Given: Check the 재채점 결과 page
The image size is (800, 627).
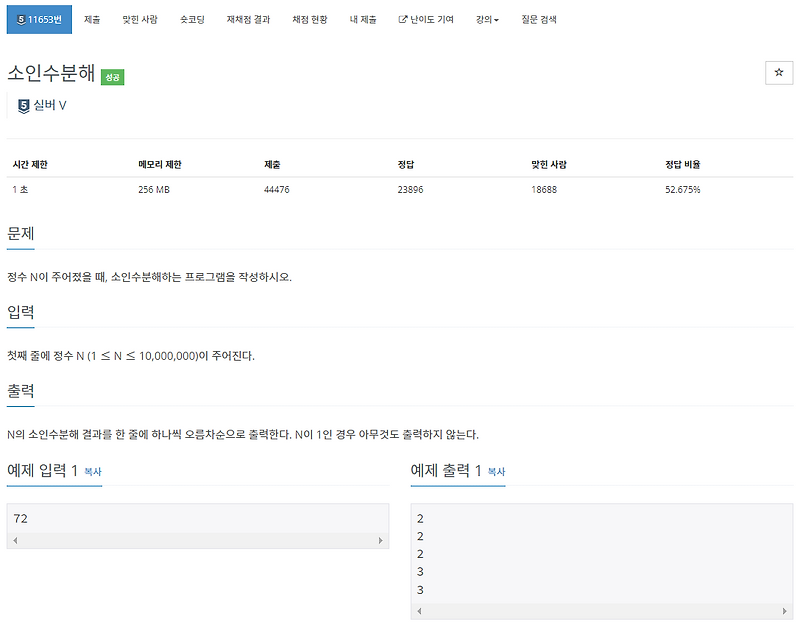Looking at the screenshot, I should pyautogui.click(x=250, y=18).
